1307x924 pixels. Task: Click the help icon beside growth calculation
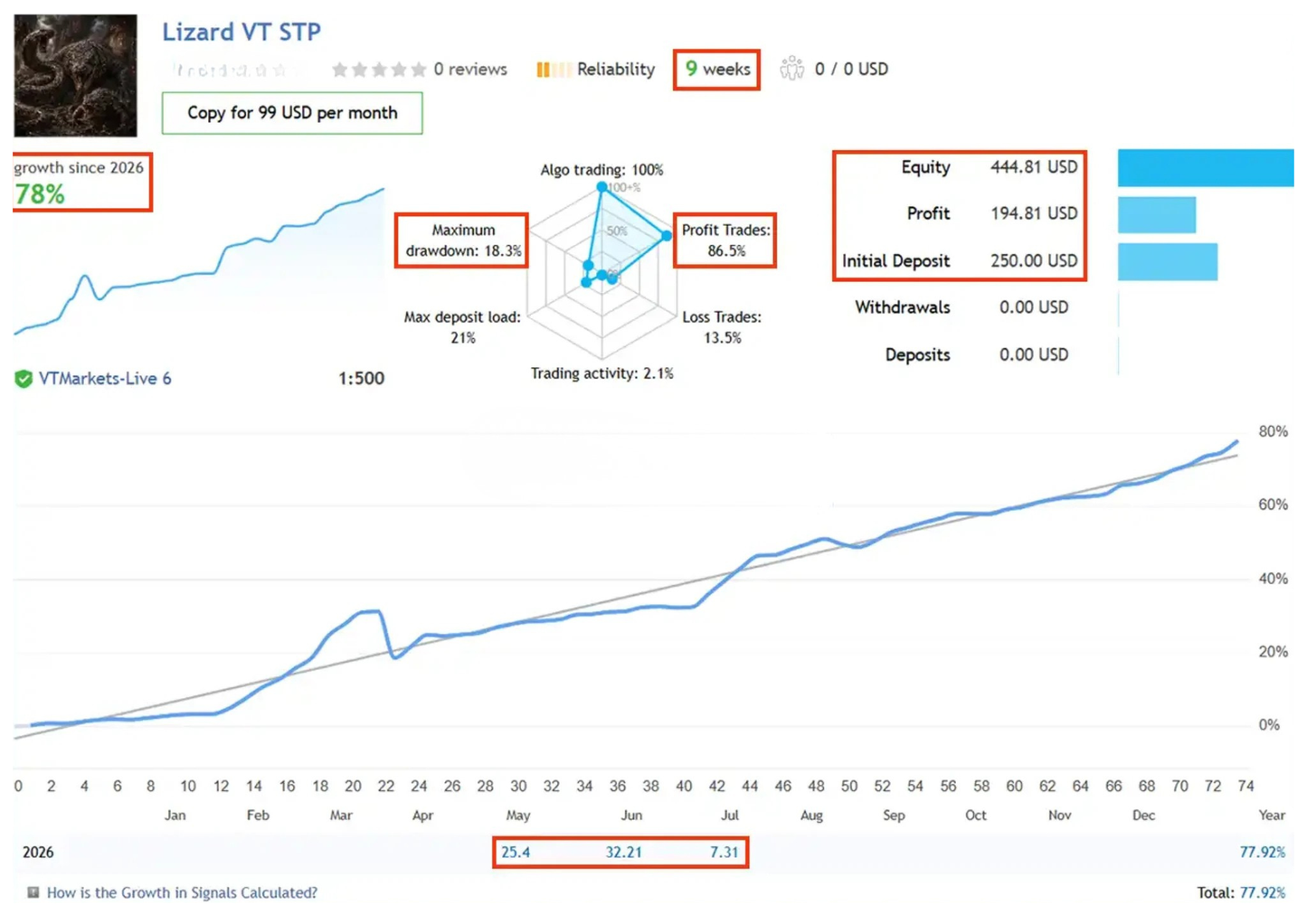(x=33, y=892)
